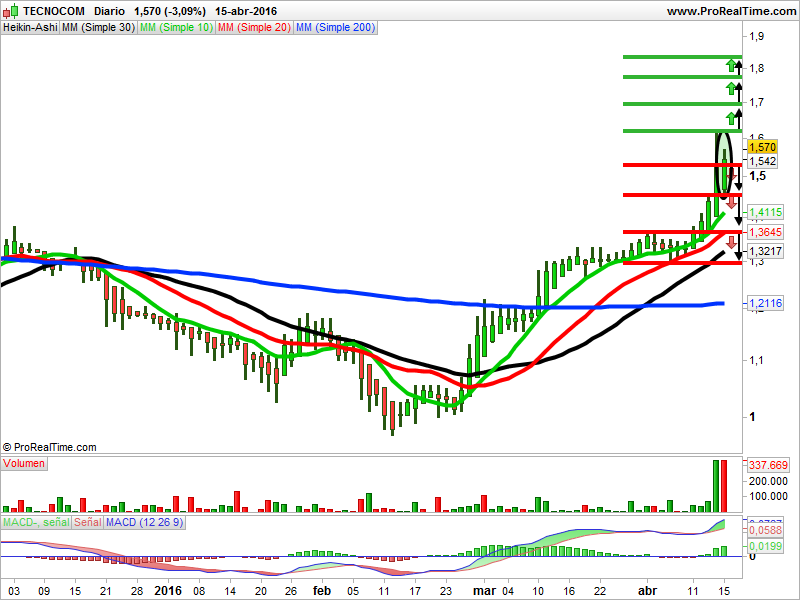Click the tall red volume bar
The width and height of the screenshot is (800, 600).
[724, 486]
